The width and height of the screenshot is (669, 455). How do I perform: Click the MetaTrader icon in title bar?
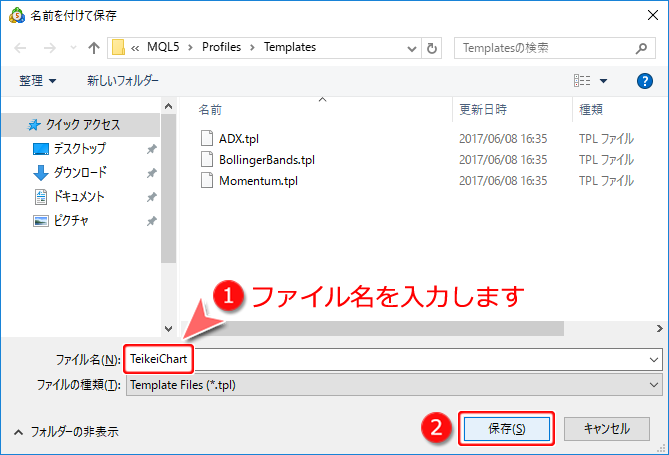(17, 15)
